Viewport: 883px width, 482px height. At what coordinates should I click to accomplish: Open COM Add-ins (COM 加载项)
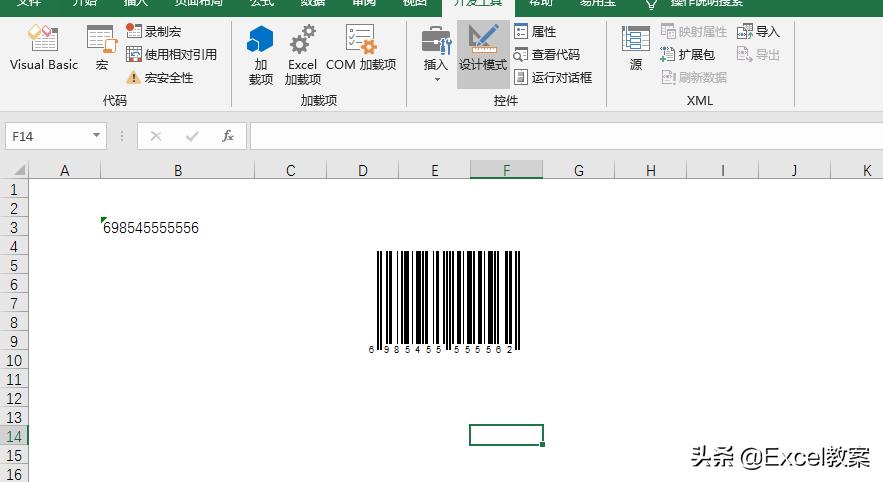tap(361, 48)
